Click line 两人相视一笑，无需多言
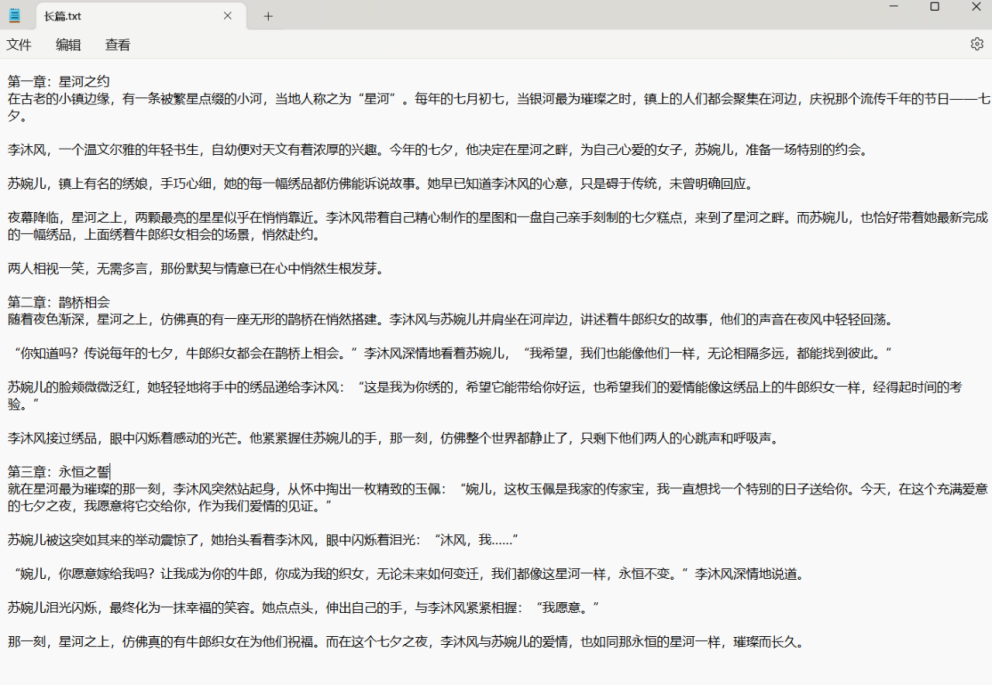 [195, 269]
